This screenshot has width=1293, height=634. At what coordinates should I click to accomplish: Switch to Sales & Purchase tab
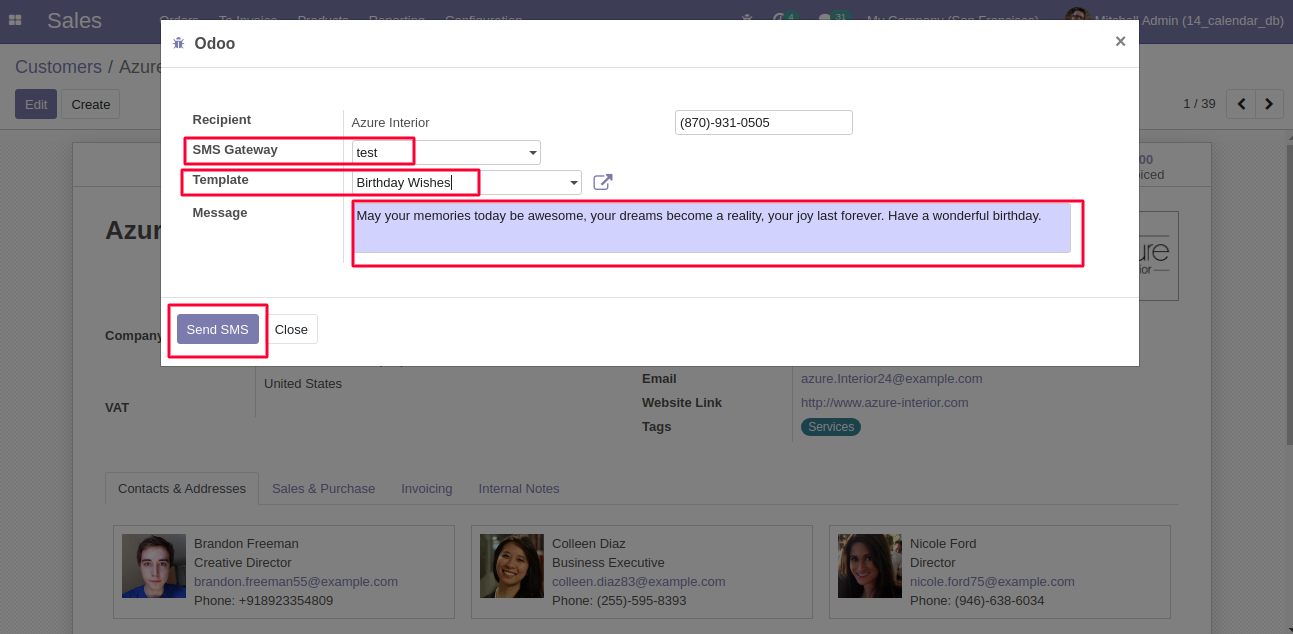323,488
